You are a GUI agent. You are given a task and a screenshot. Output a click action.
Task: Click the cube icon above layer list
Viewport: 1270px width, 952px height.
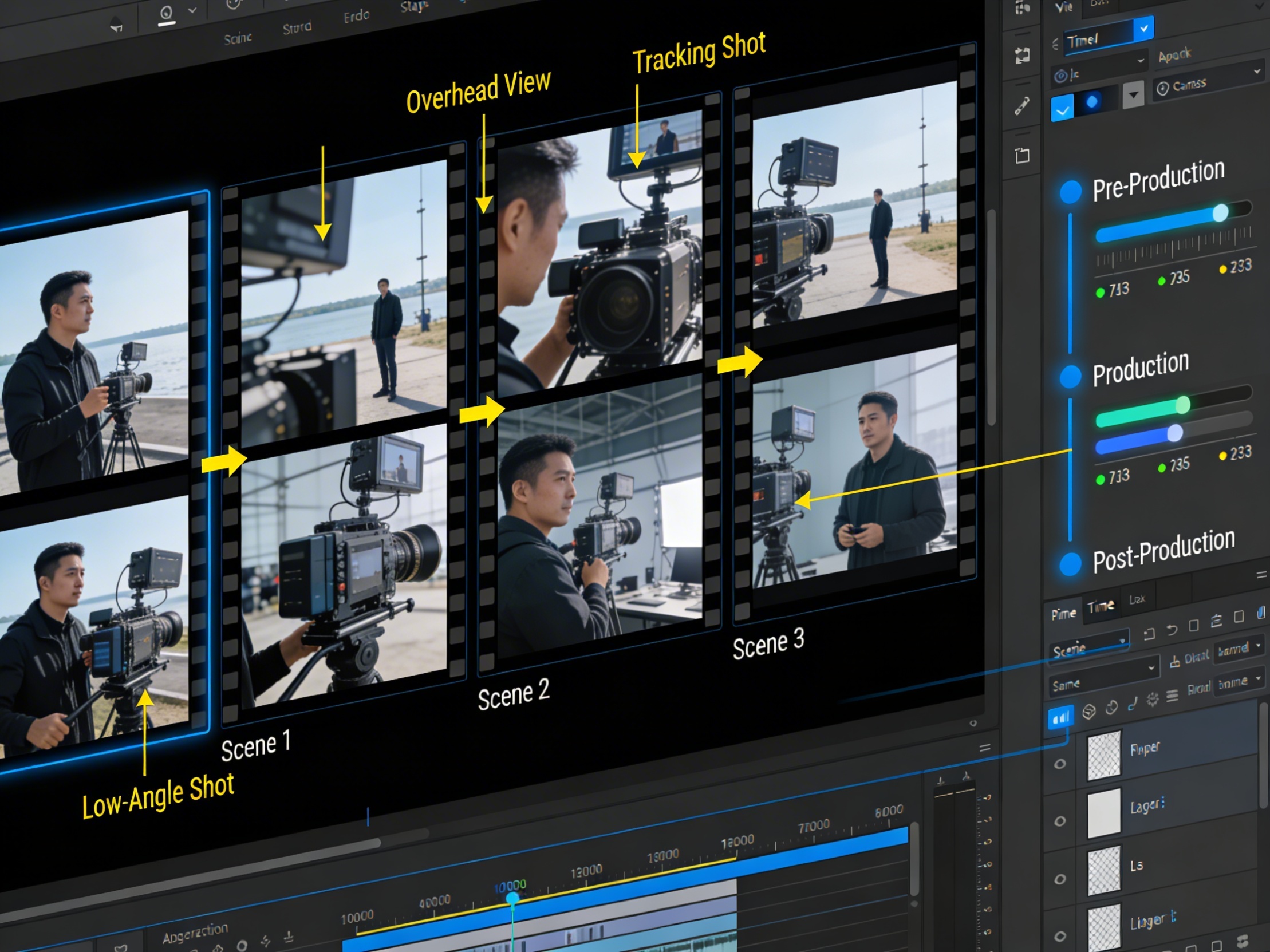point(1088,712)
